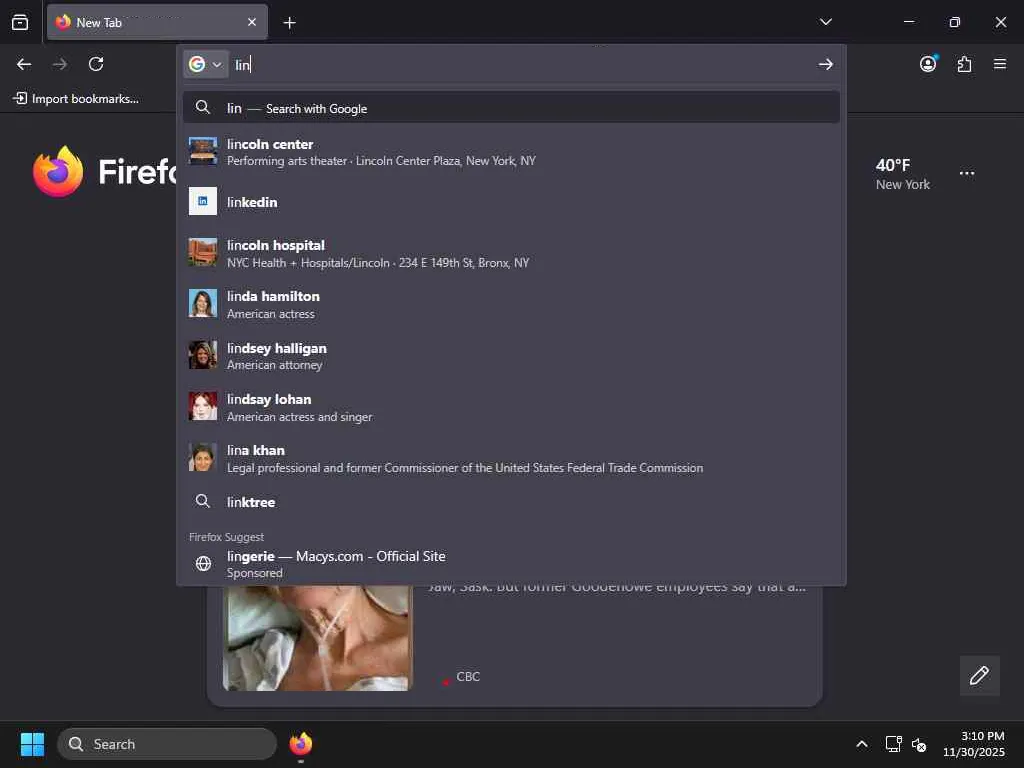
Task: Open a new tab with plus button
Action: click(289, 23)
